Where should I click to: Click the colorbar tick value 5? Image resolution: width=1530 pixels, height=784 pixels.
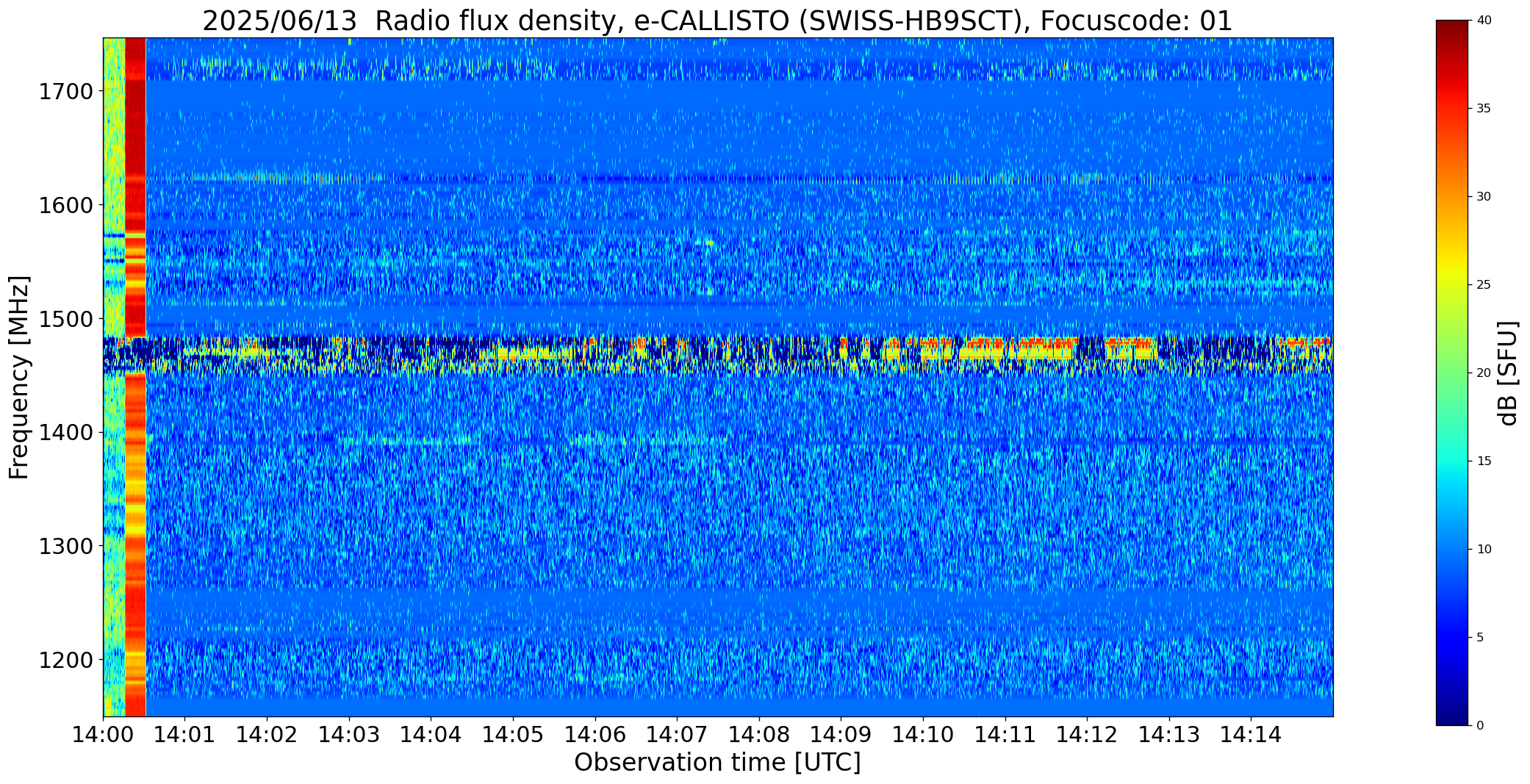1480,638
